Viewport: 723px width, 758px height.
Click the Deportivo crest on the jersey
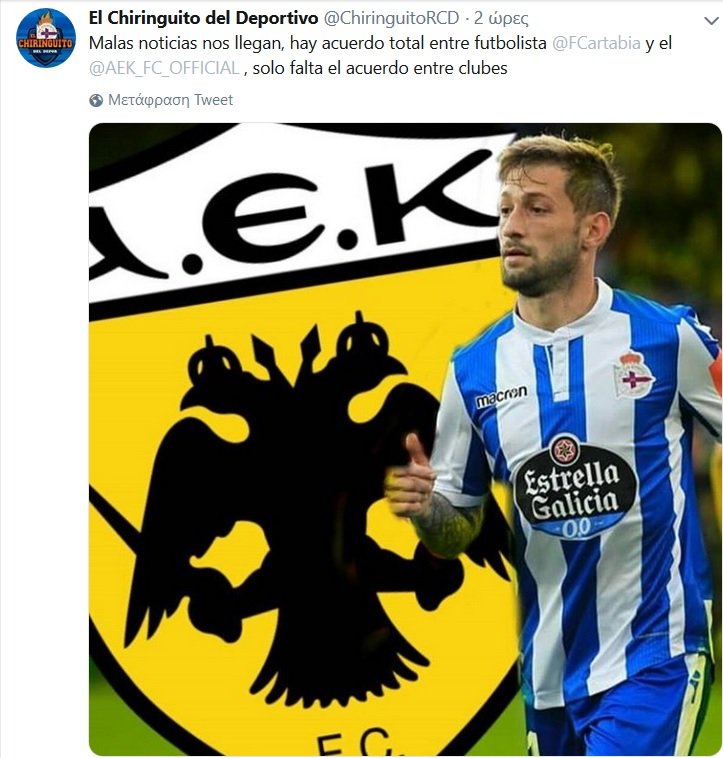coord(632,375)
